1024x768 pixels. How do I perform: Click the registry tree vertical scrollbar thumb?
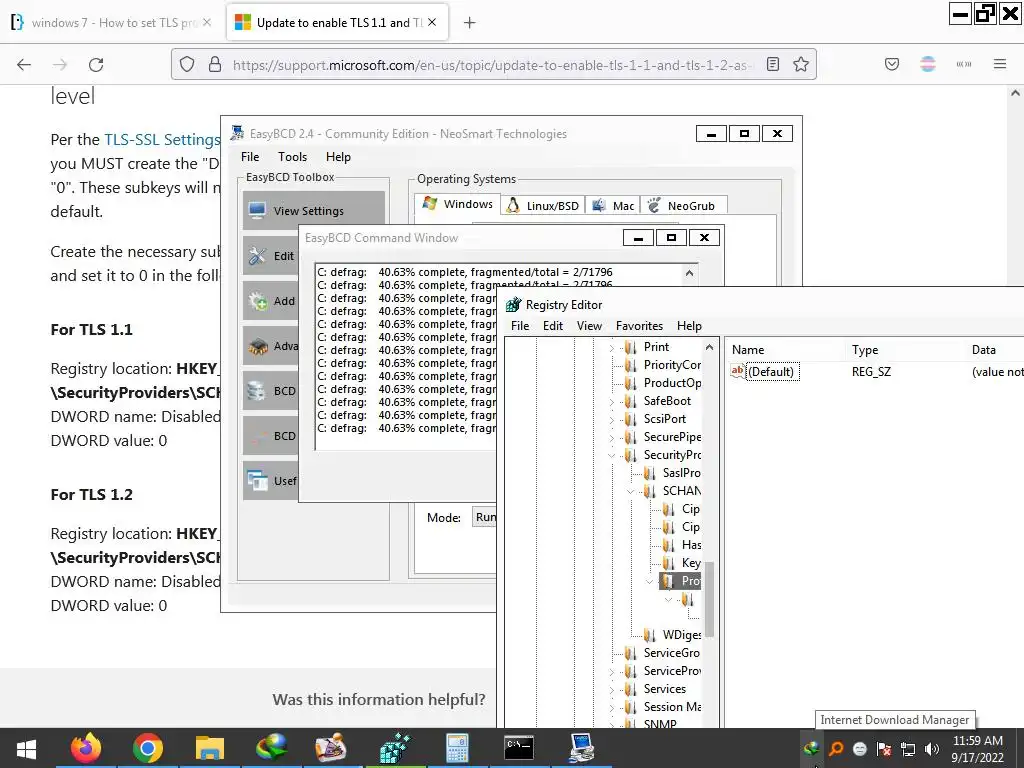coord(709,598)
